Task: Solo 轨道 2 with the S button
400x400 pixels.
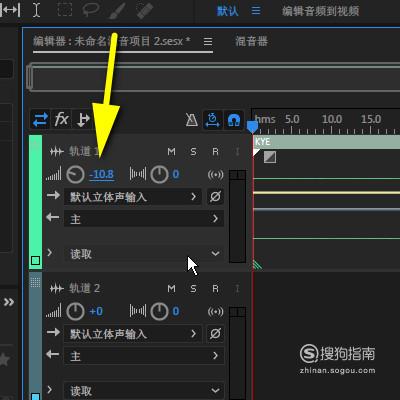Action: [193, 289]
